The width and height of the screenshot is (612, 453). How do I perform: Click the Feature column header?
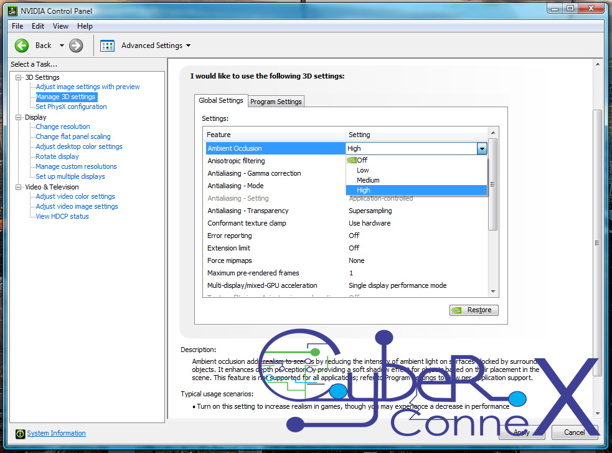275,135
